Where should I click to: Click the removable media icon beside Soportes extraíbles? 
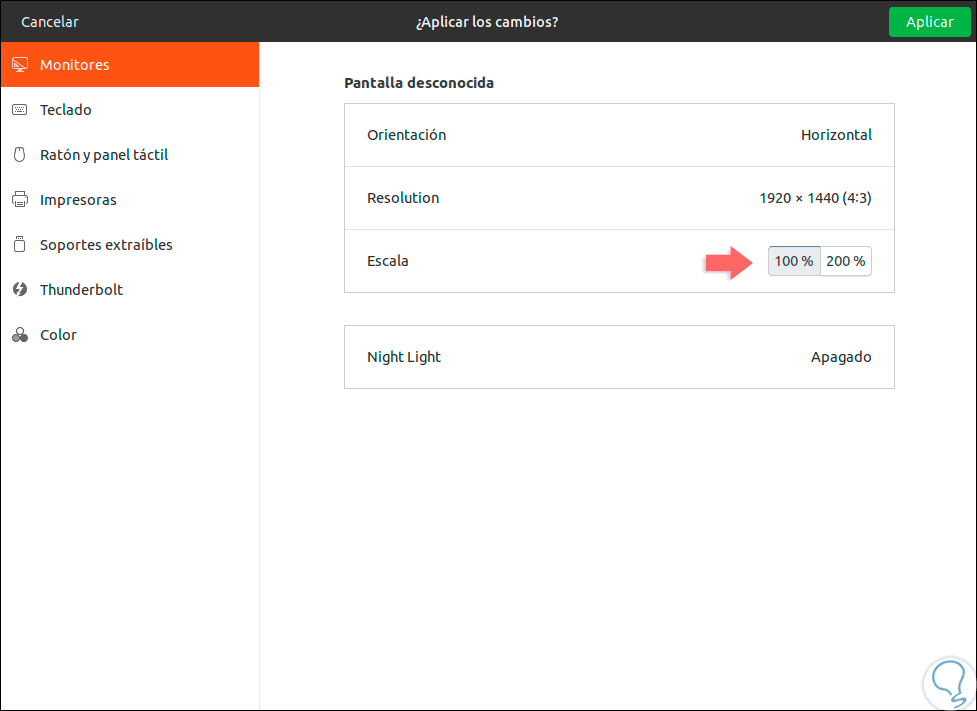click(x=20, y=244)
